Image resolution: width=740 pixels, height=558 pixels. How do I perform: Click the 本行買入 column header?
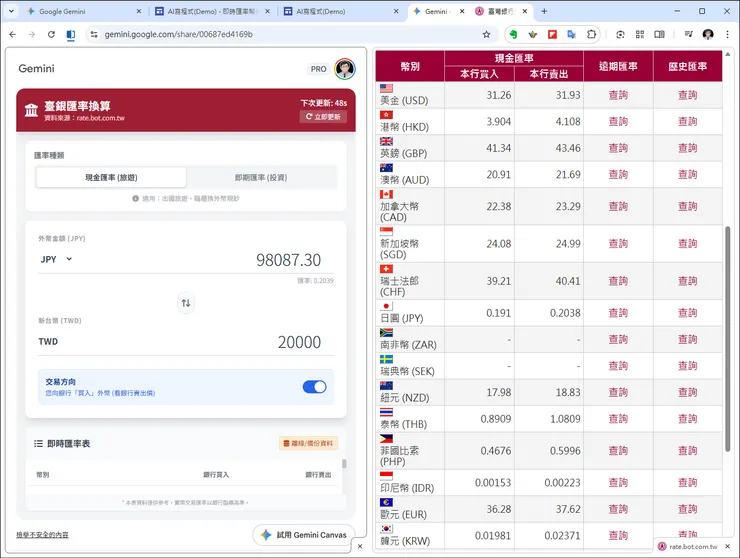click(x=479, y=74)
